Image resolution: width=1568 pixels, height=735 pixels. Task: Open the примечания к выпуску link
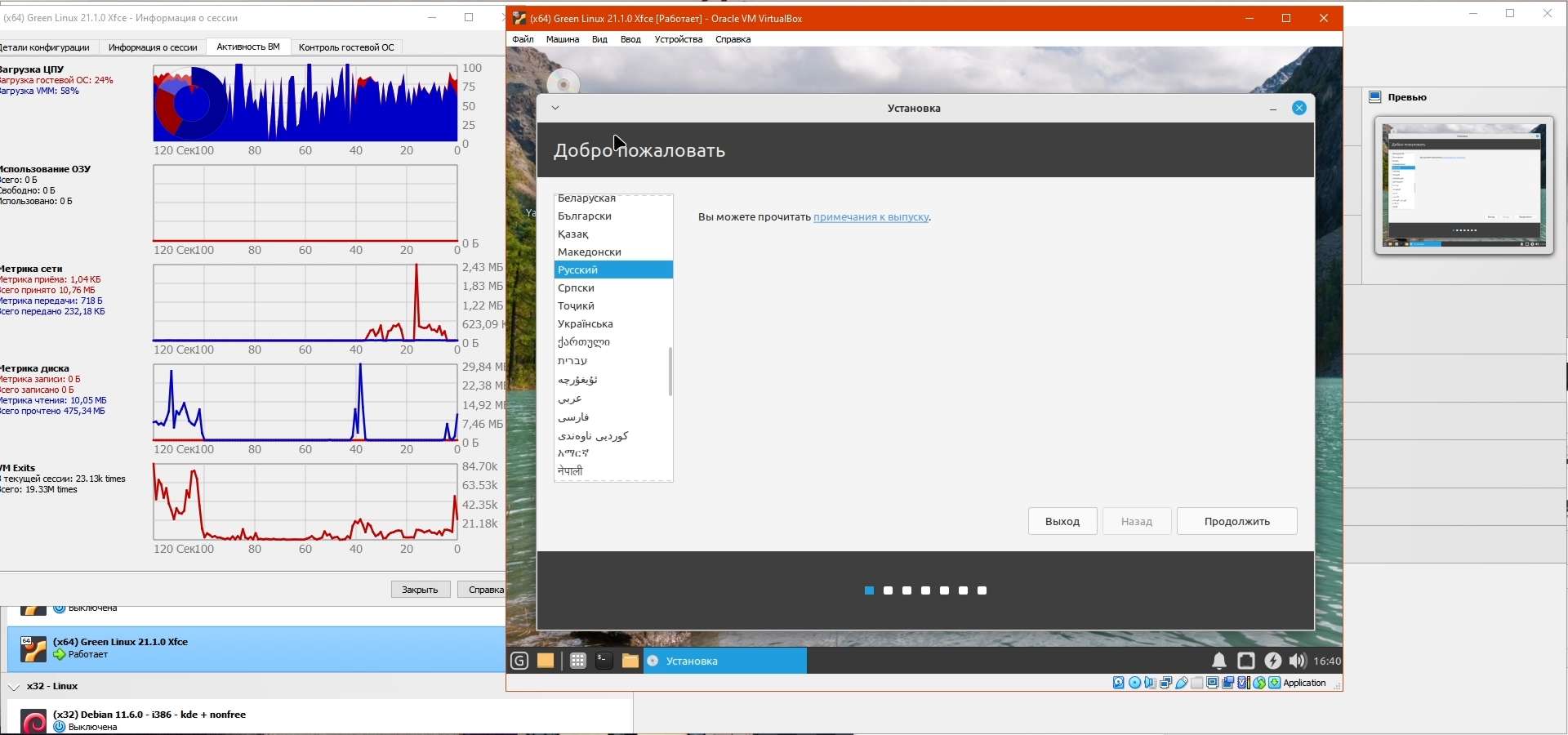click(871, 217)
